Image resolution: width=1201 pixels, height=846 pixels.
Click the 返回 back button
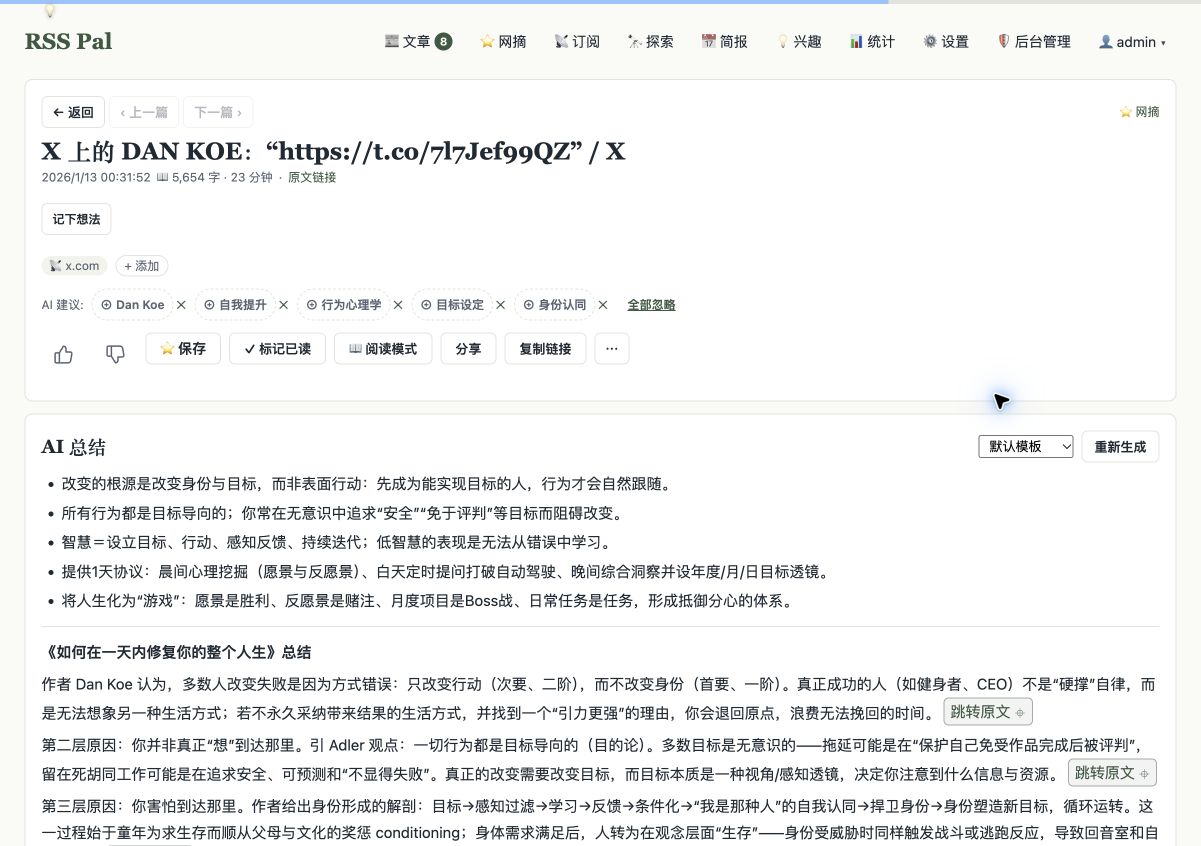73,112
